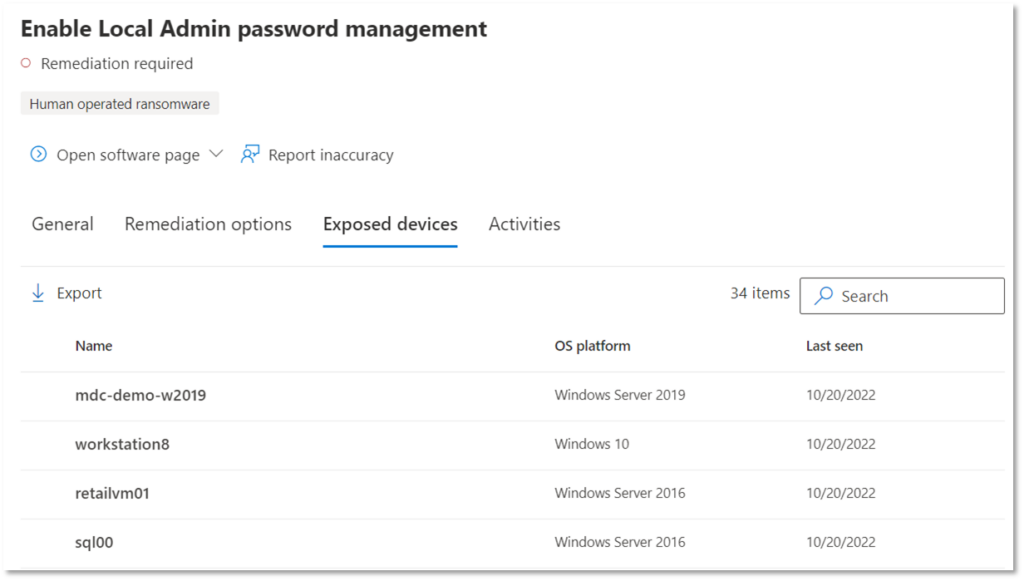Click the search magnifier icon
The height and width of the screenshot is (581, 1024).
pos(822,296)
